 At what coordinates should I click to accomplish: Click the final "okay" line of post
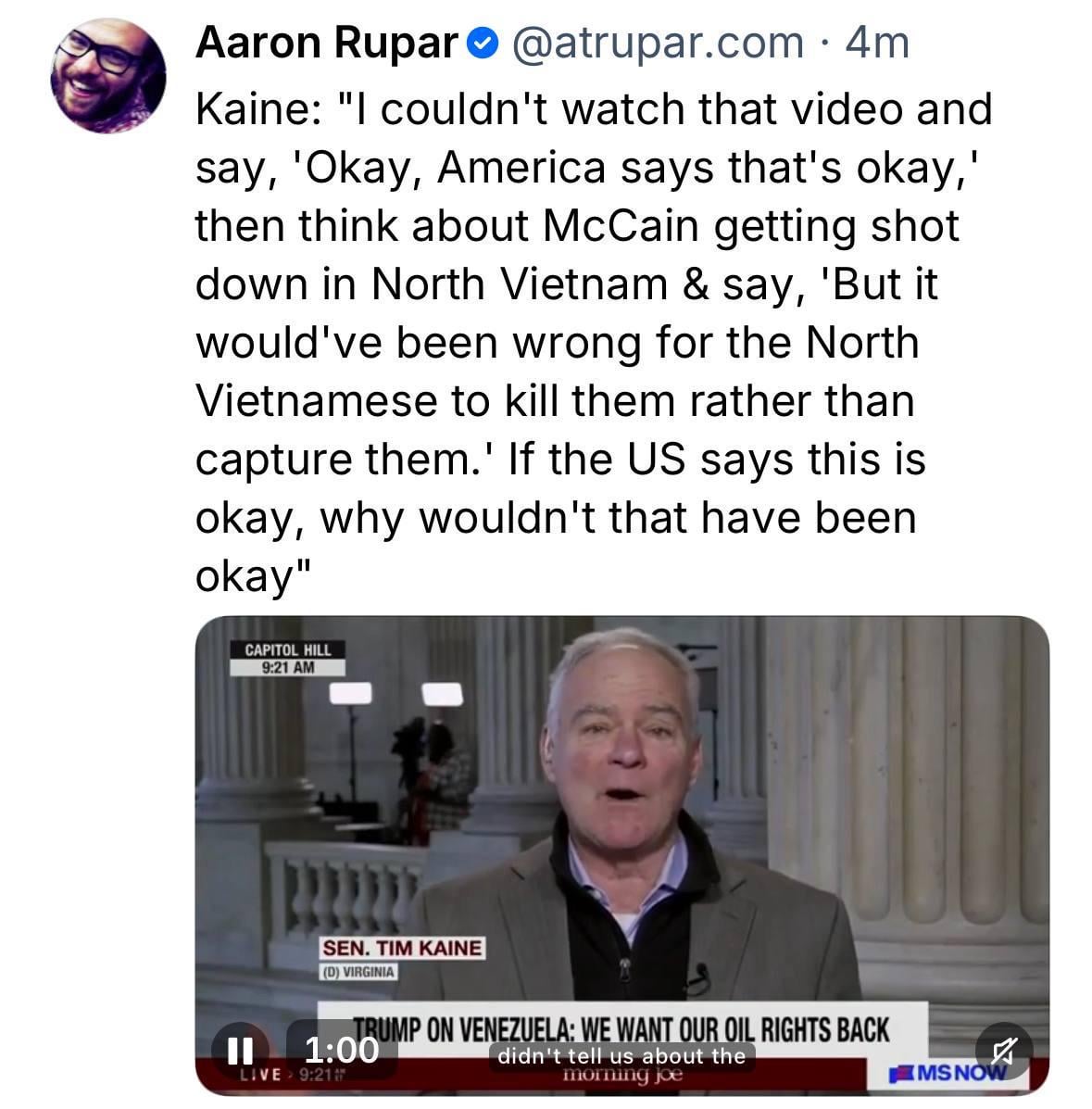pyautogui.click(x=243, y=575)
